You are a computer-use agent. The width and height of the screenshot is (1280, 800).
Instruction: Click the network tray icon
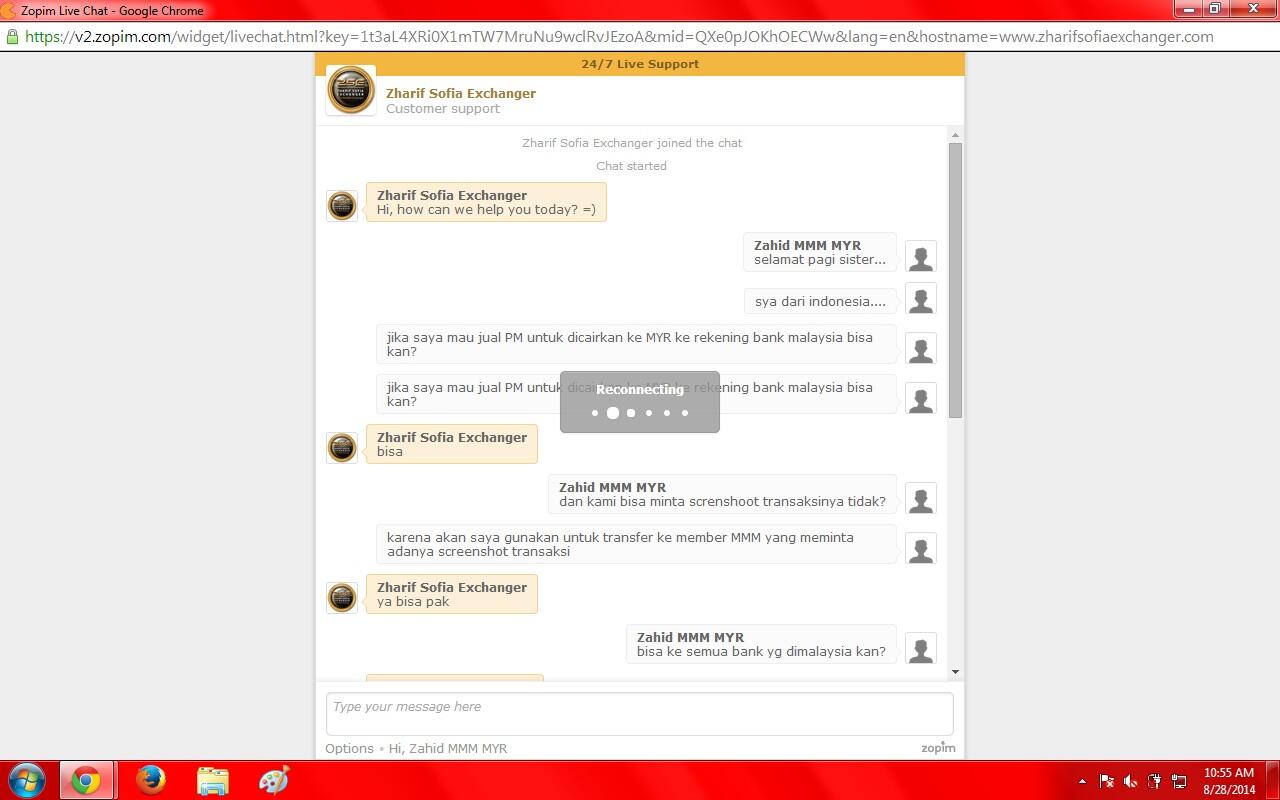click(x=1178, y=781)
